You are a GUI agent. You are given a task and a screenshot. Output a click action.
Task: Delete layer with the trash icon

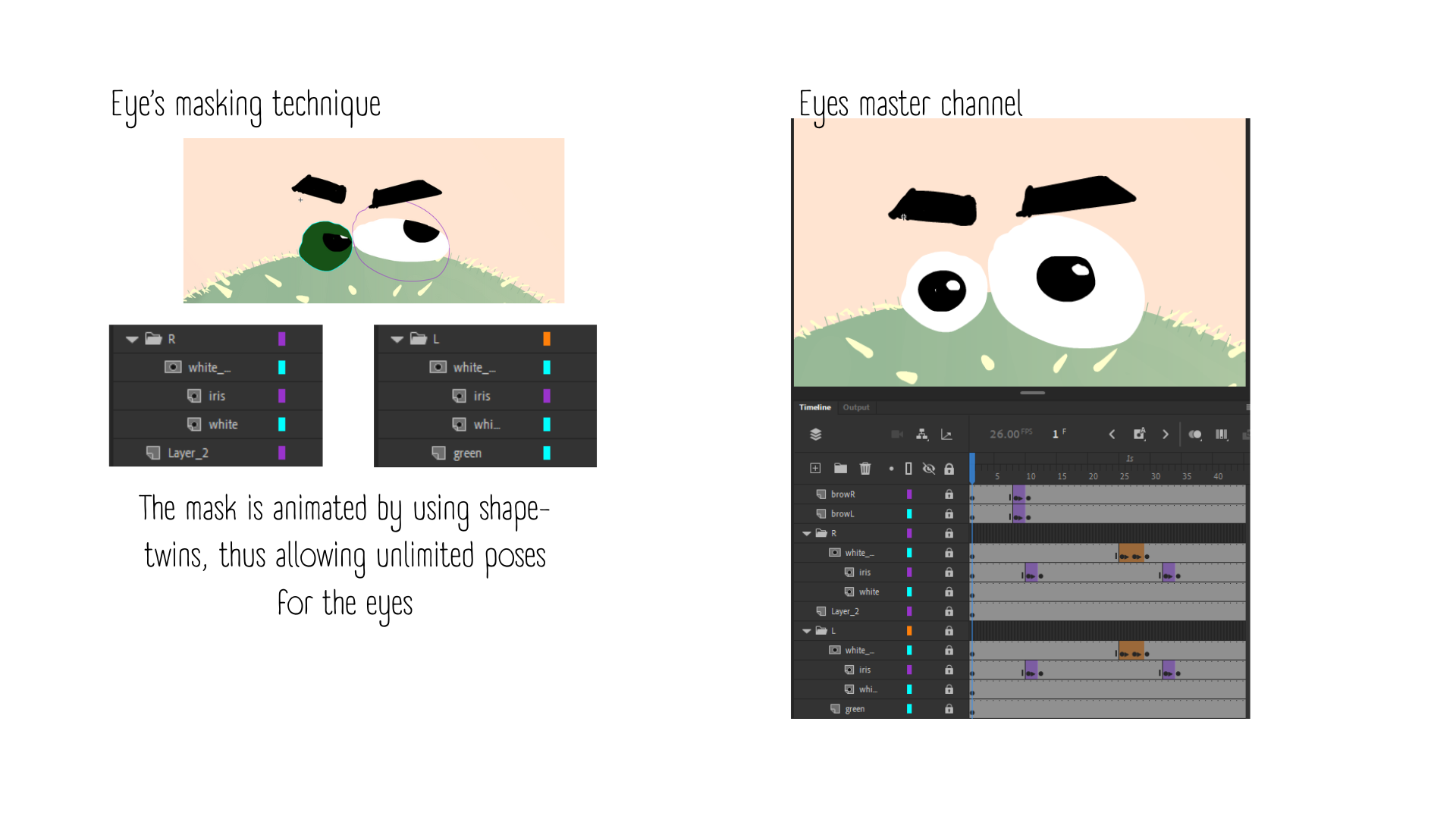(x=865, y=469)
